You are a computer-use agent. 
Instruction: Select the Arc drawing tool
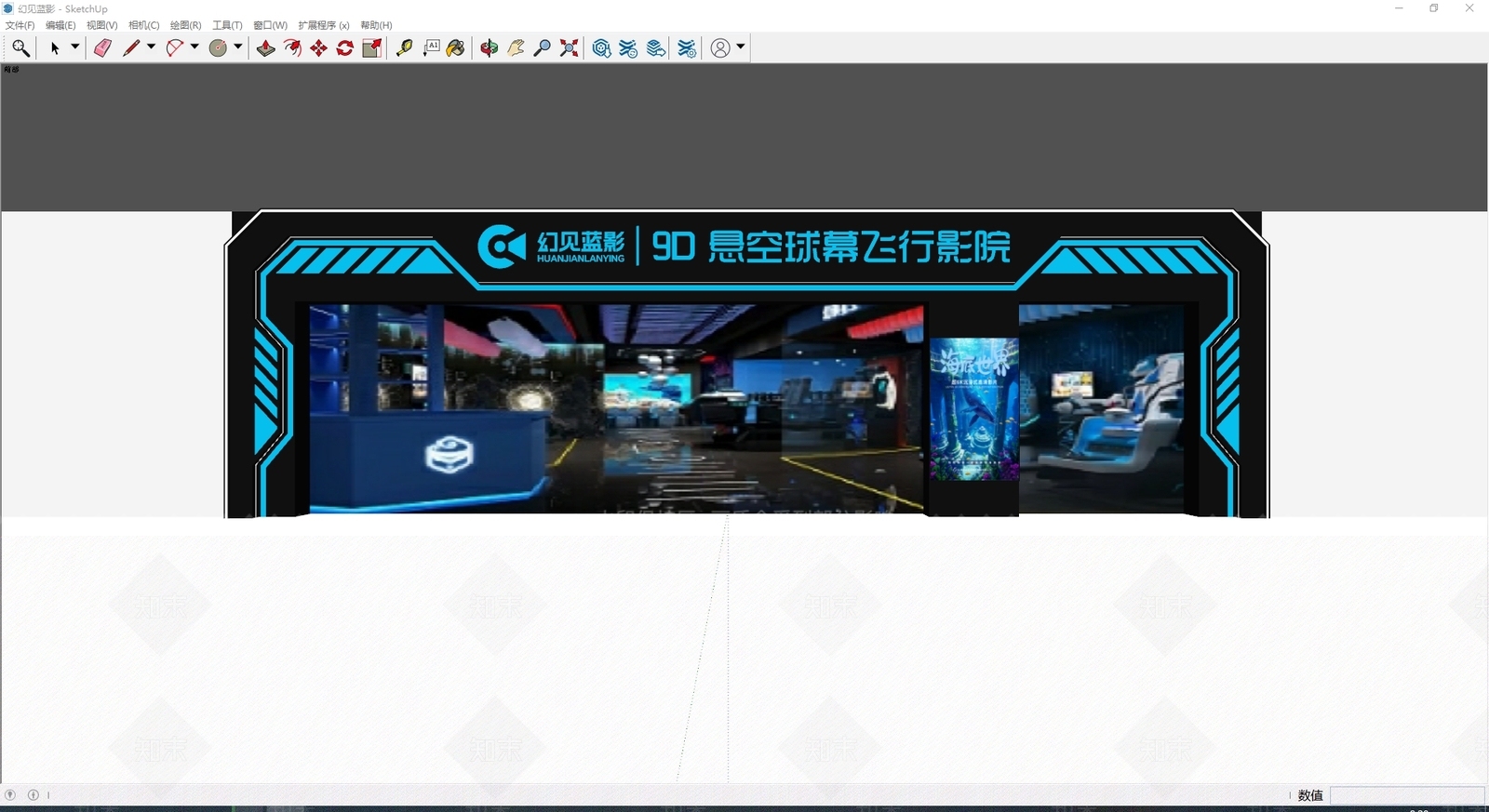click(174, 48)
